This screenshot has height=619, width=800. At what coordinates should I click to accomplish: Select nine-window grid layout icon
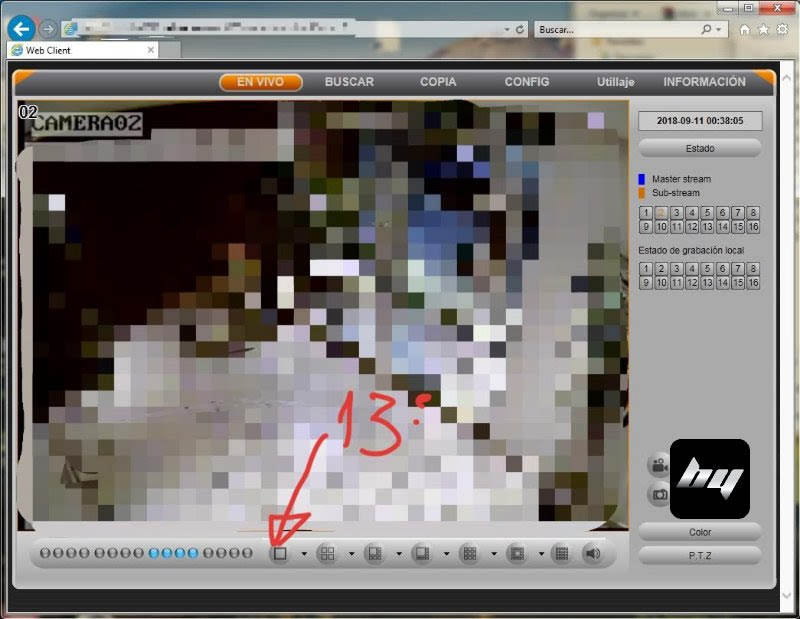(x=469, y=553)
